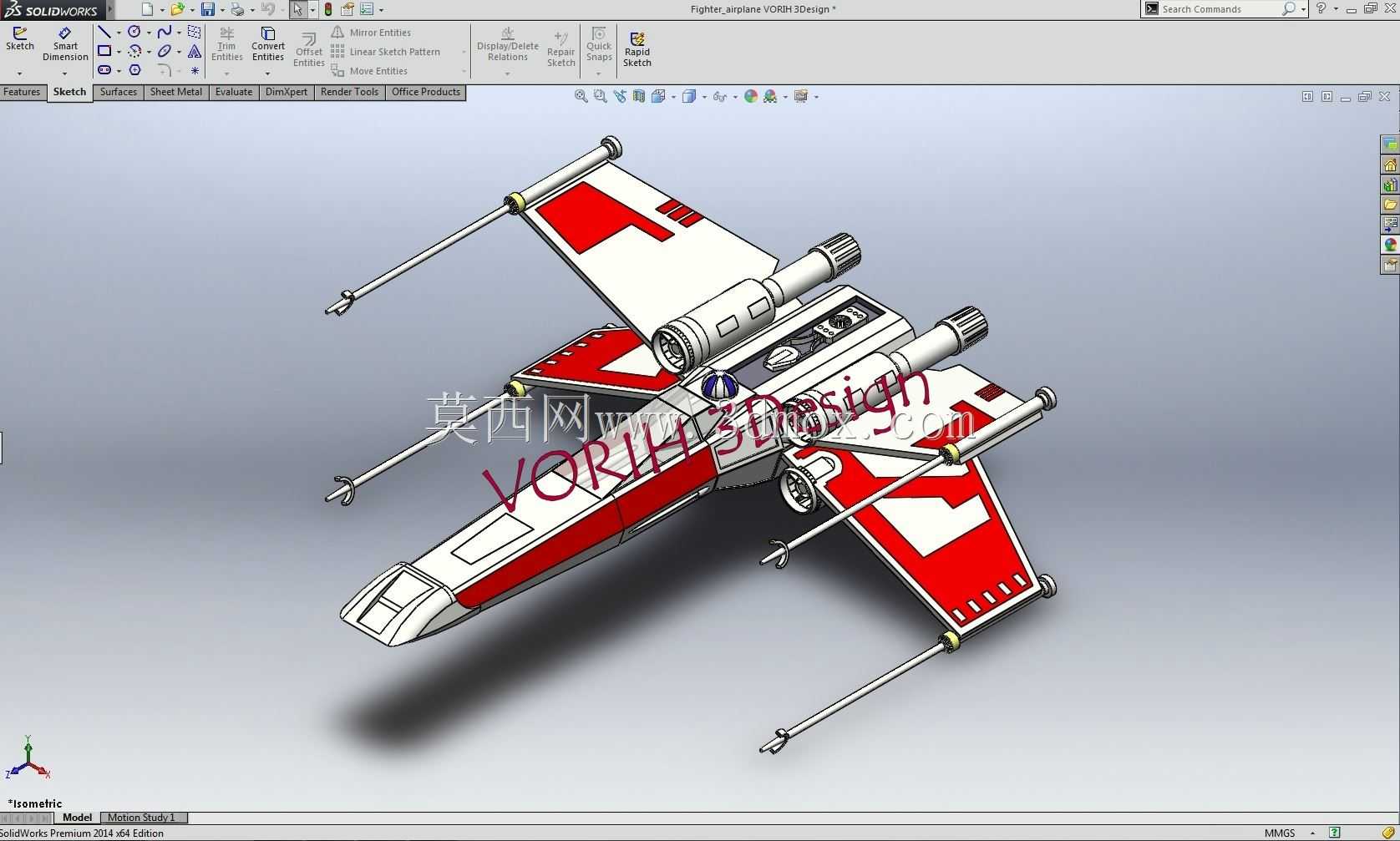Open the Design Library task pane tab
The width and height of the screenshot is (1400, 841).
1390,185
